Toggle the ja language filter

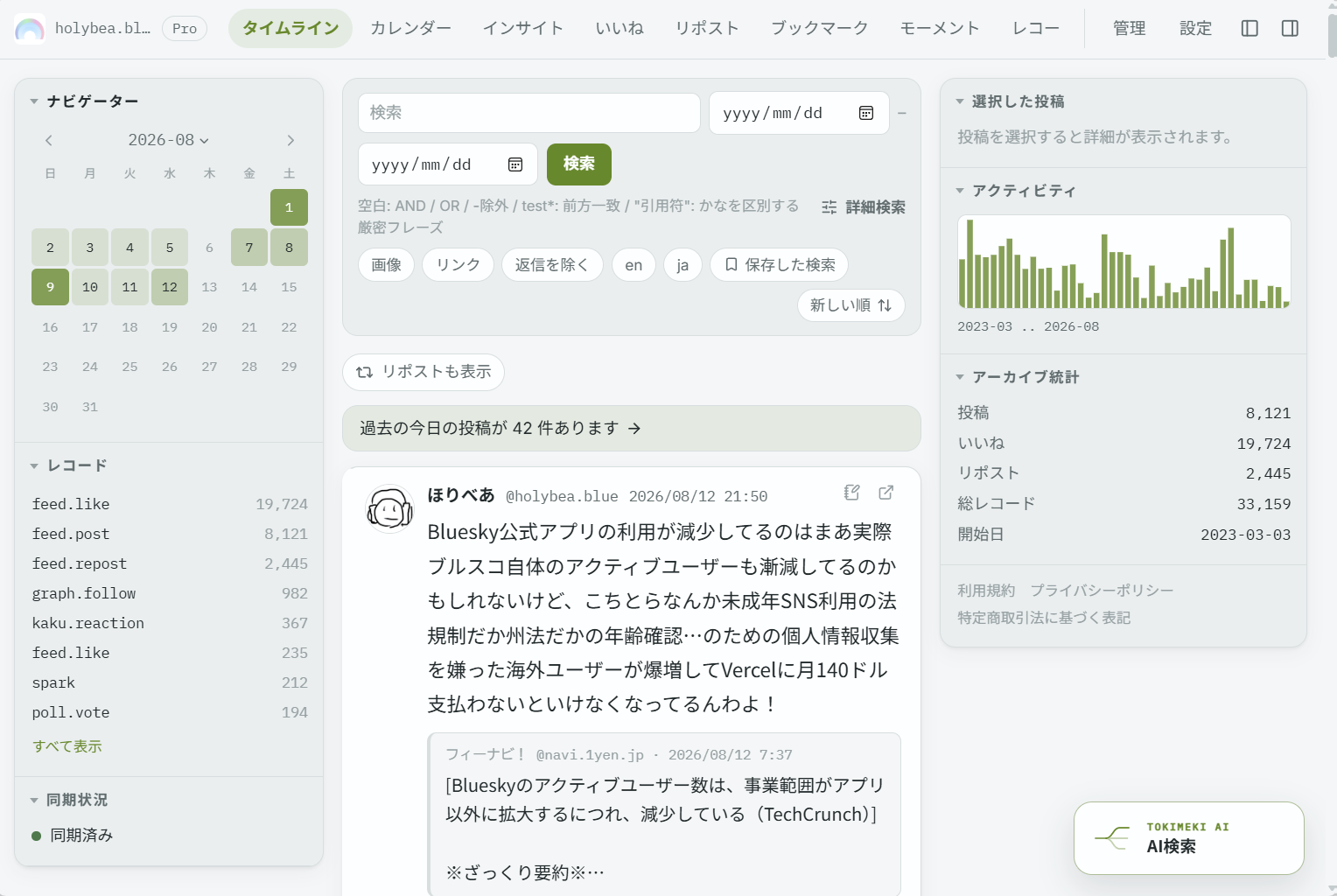point(682,265)
